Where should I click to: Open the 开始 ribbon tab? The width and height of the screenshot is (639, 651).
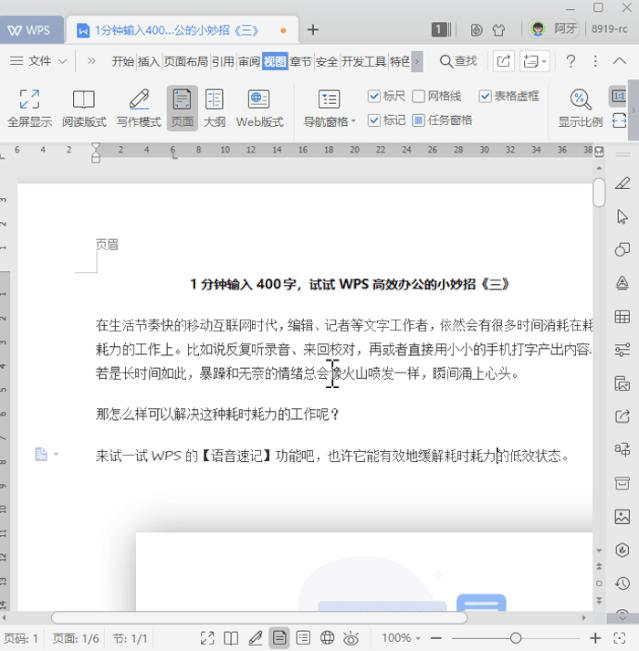point(123,61)
